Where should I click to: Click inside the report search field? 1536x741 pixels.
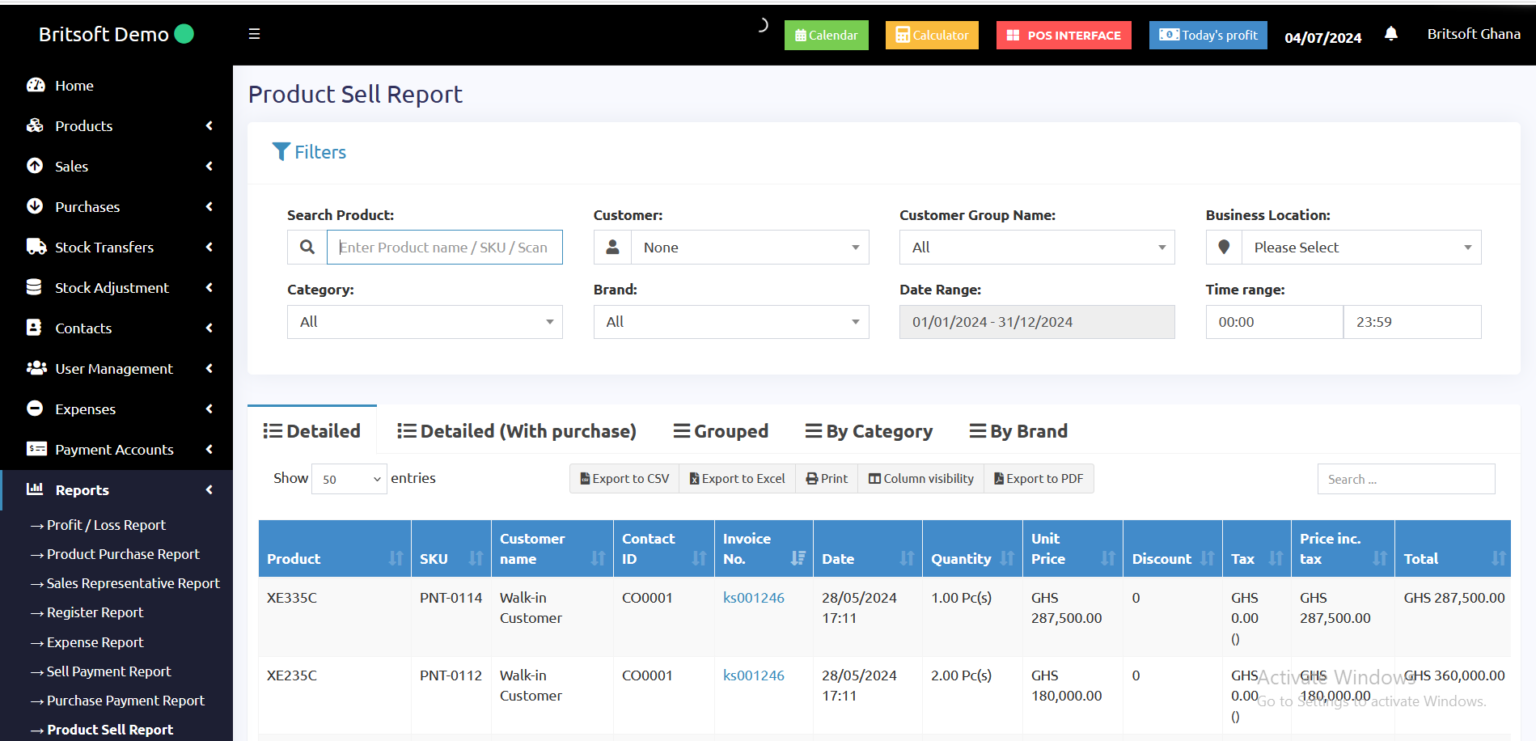tap(1406, 479)
